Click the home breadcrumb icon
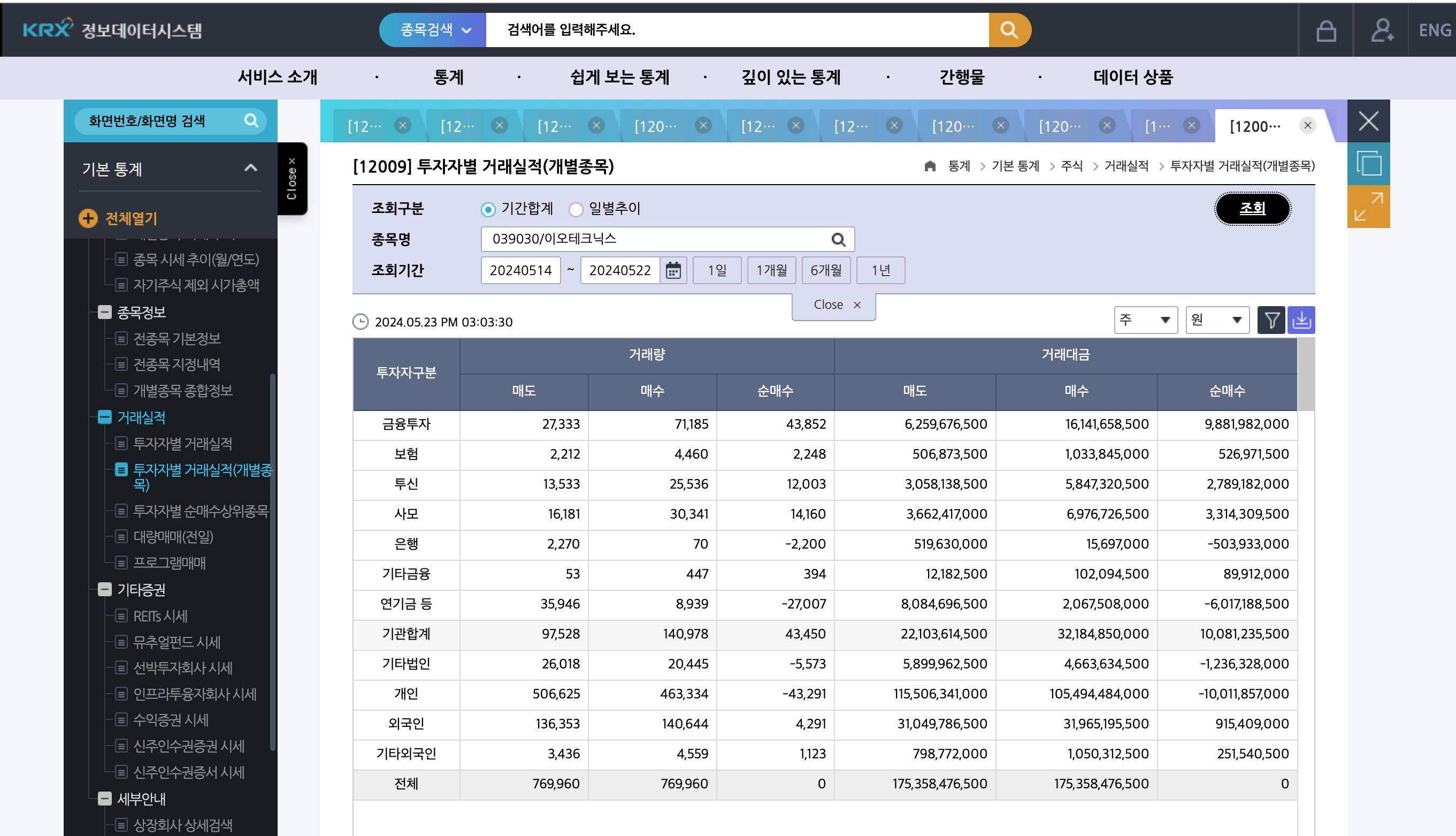Viewport: 1456px width, 836px height. pyautogui.click(x=930, y=166)
